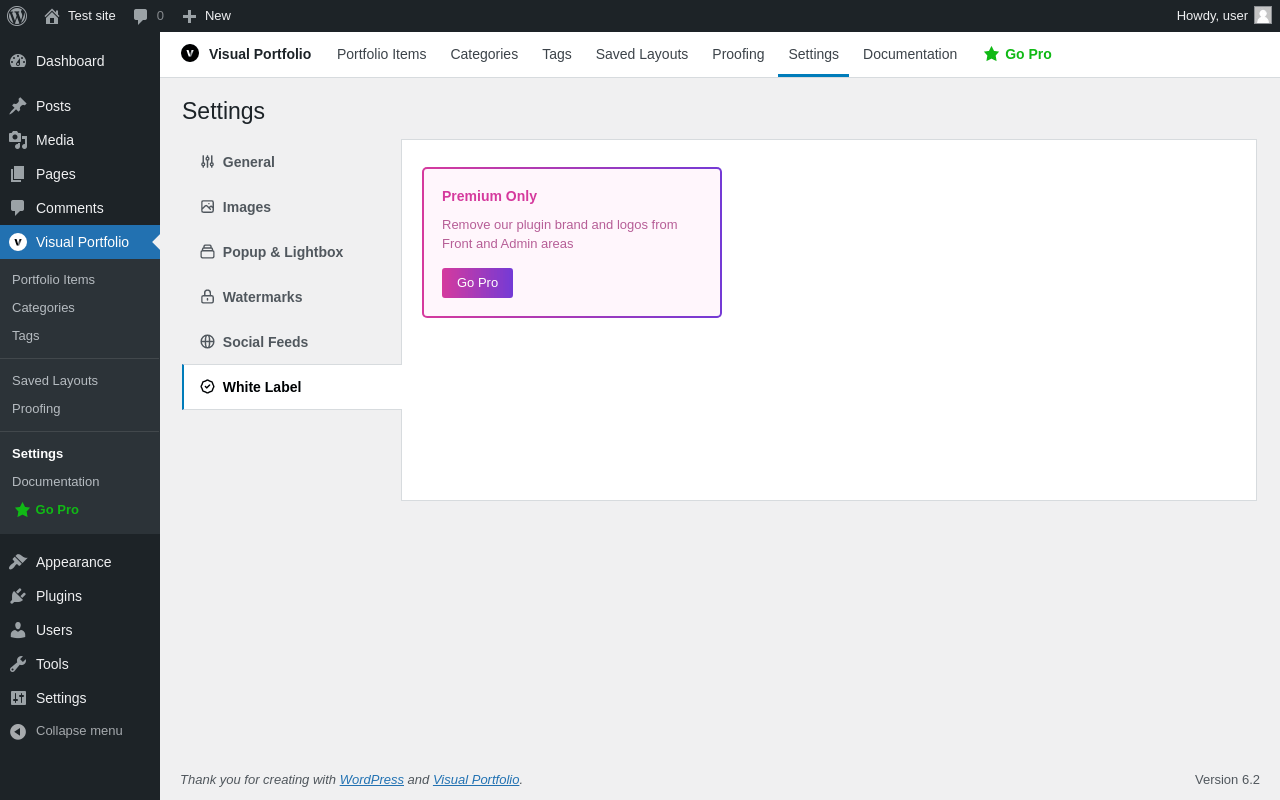Click the New plus icon

[x=189, y=16]
